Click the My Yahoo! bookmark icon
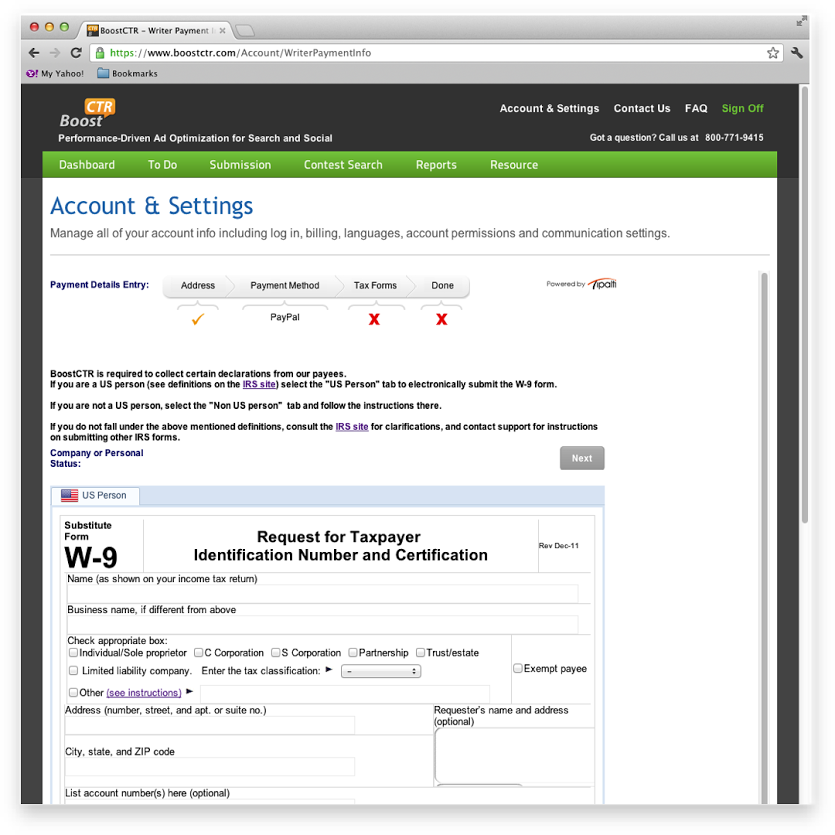 pyautogui.click(x=32, y=73)
